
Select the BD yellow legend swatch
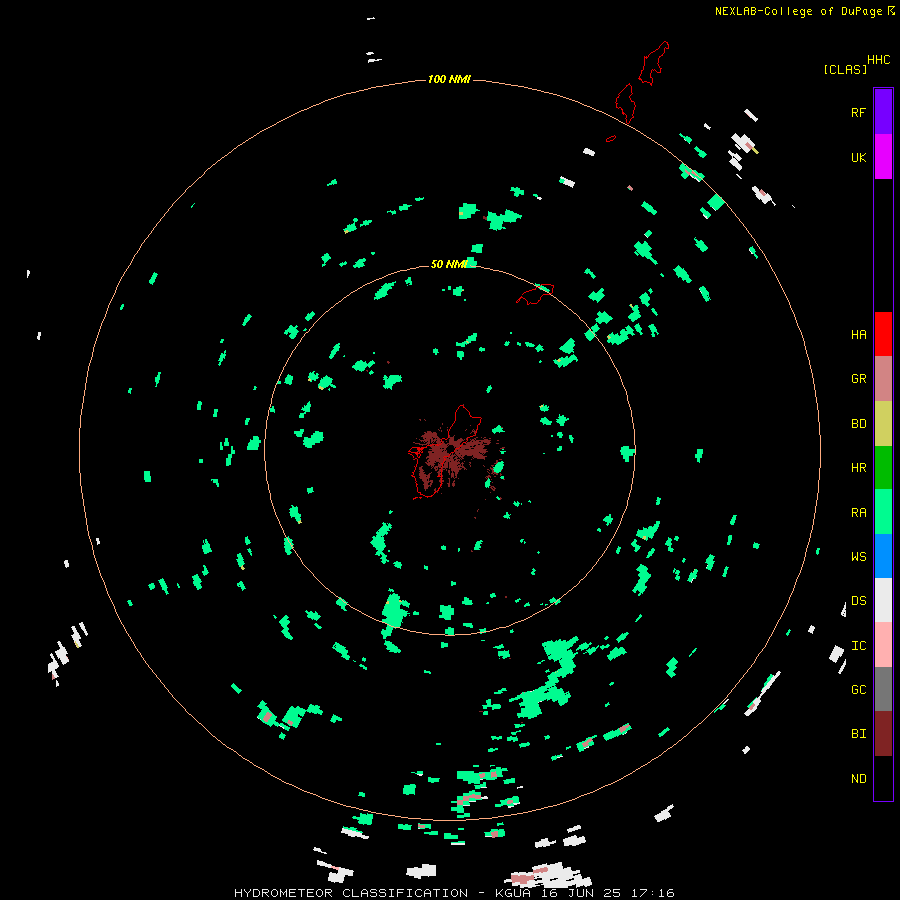point(883,424)
